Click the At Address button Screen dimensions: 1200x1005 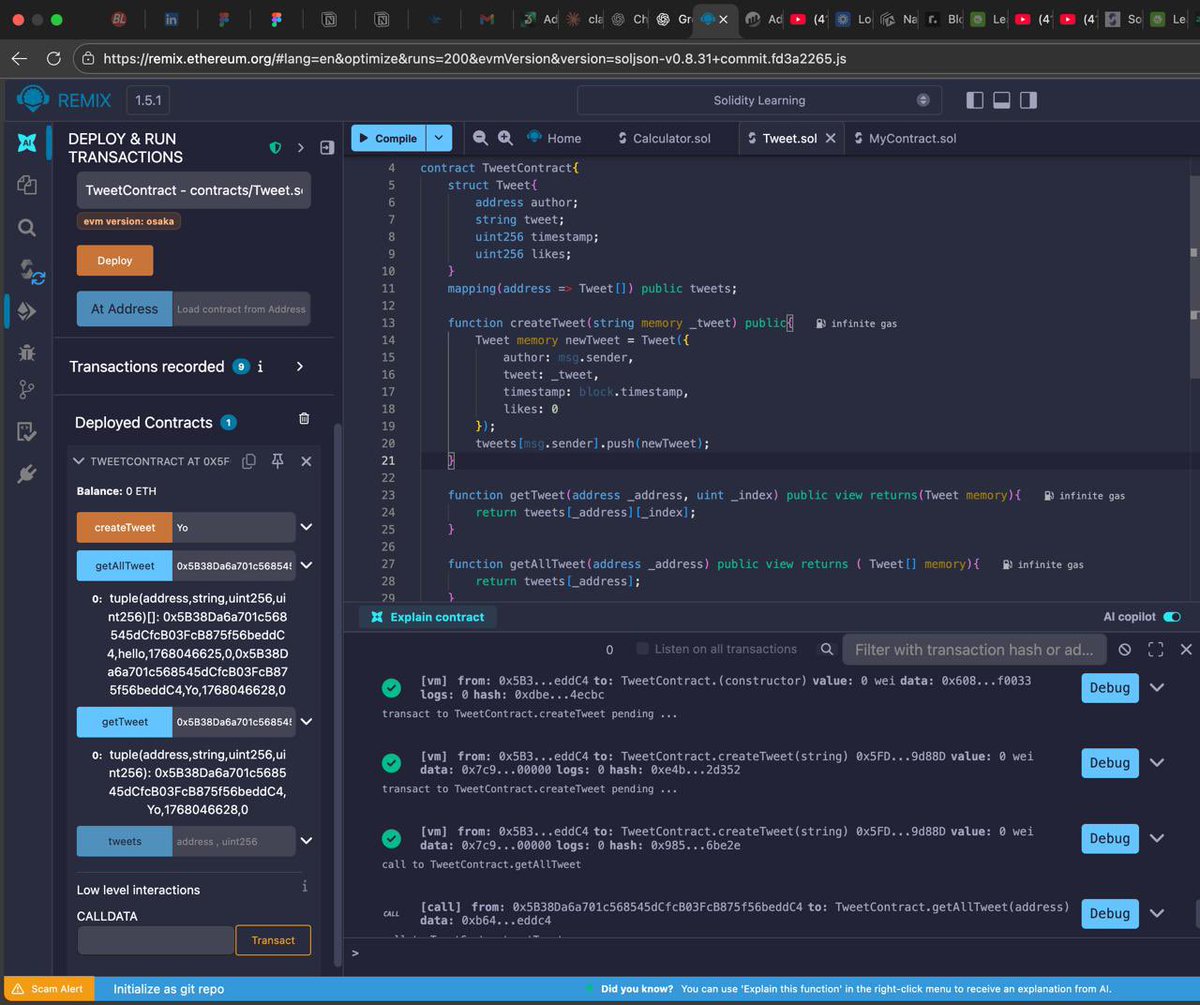125,308
